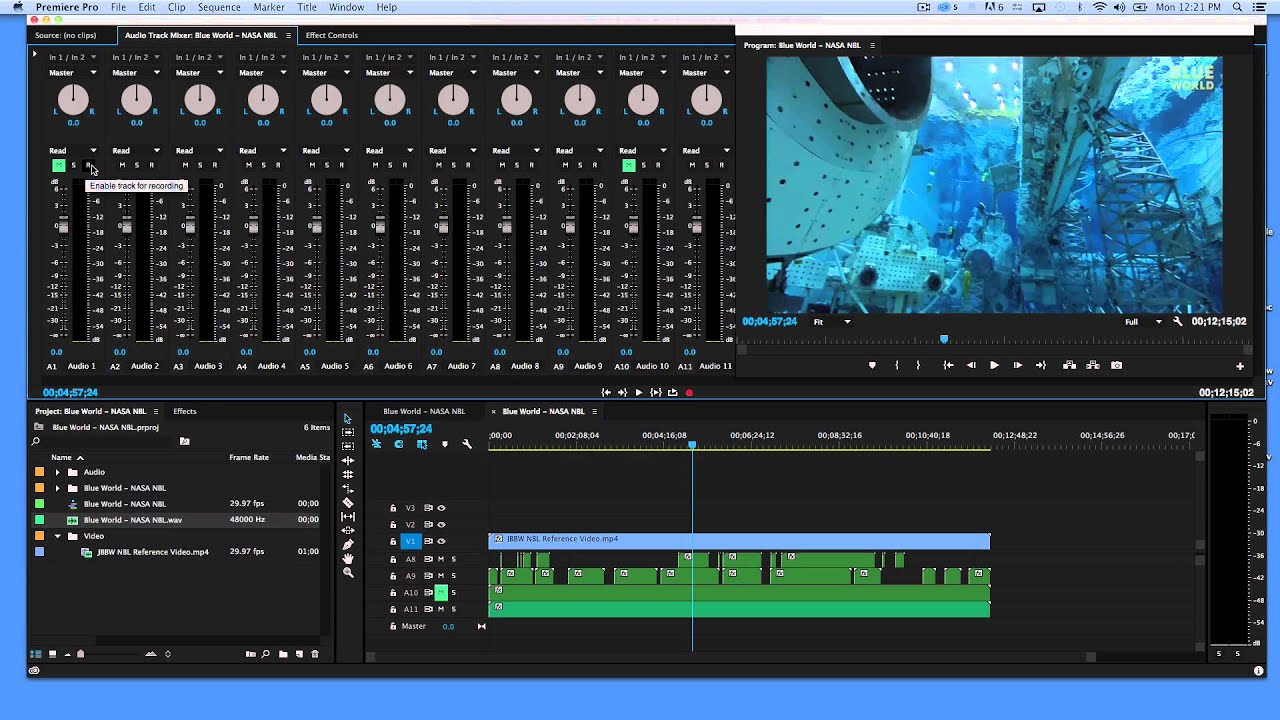Switch to Effects tab

(184, 411)
